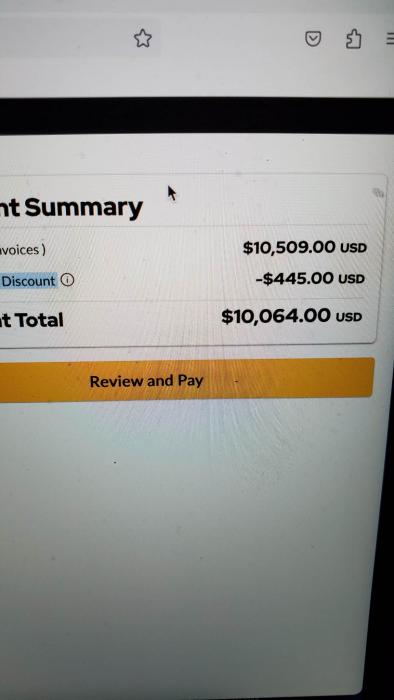Select the -$445.00 USD discount amount

coord(310,279)
